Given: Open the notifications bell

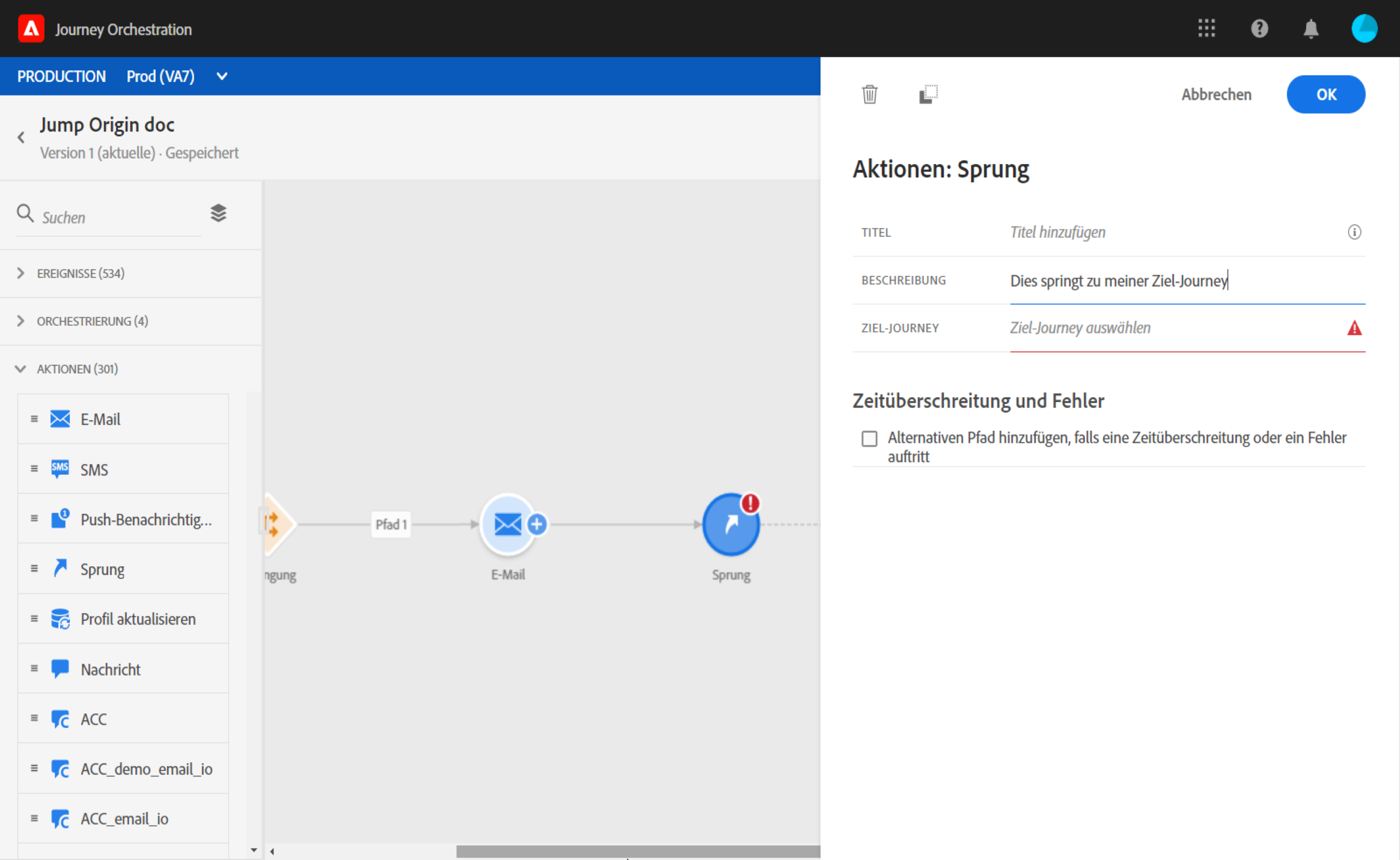Looking at the screenshot, I should point(1311,28).
